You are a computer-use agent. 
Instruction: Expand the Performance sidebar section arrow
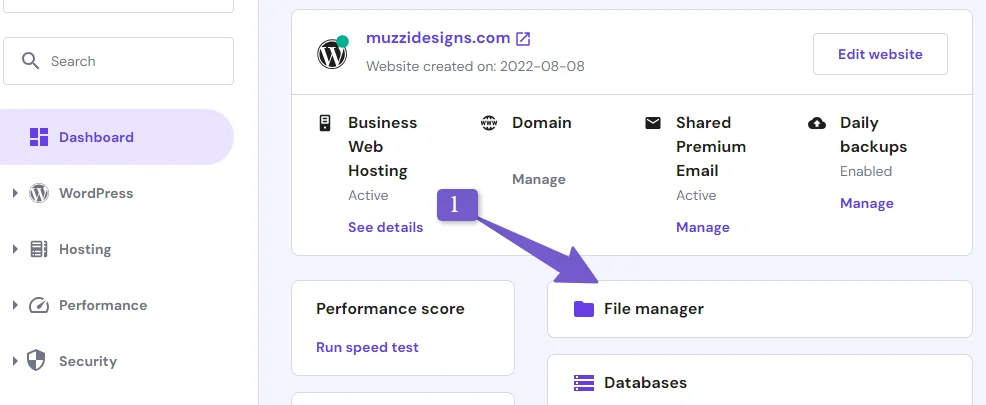click(x=16, y=305)
